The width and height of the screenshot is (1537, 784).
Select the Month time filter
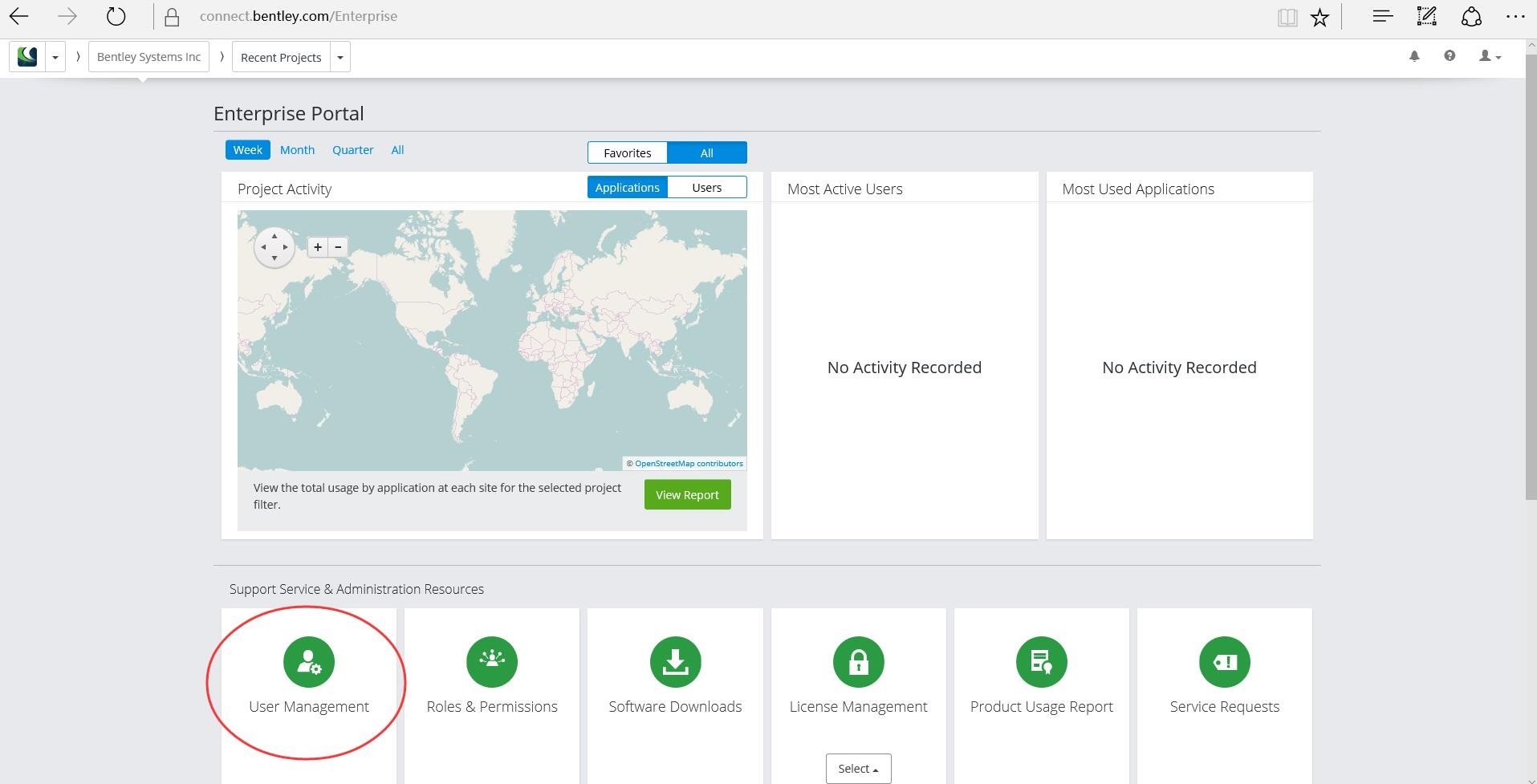[297, 150]
